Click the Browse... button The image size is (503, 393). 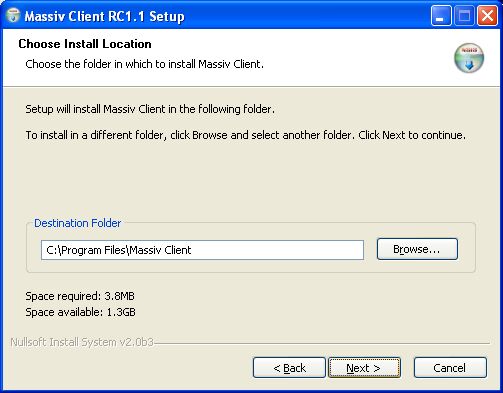point(417,249)
